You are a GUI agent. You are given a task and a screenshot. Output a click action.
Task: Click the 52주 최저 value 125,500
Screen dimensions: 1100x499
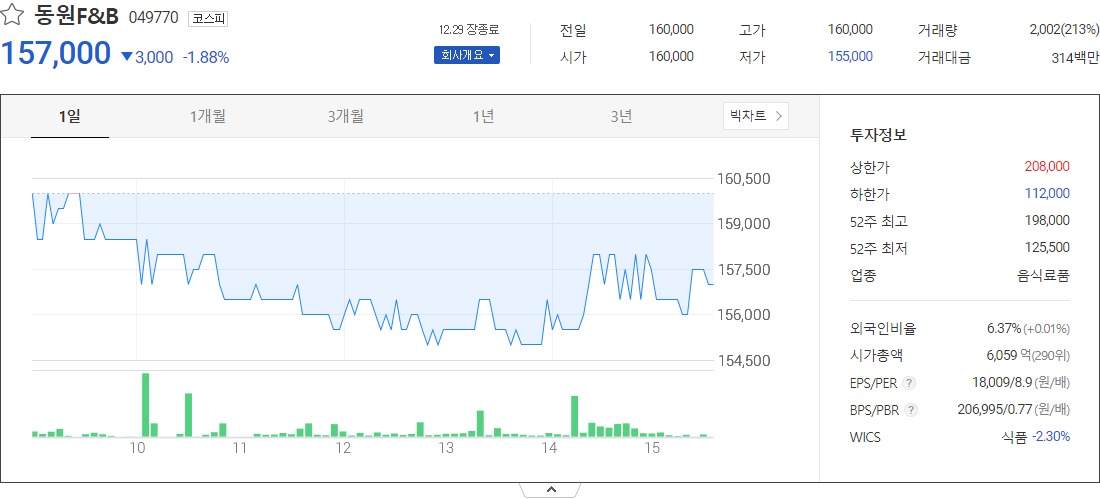1047,247
